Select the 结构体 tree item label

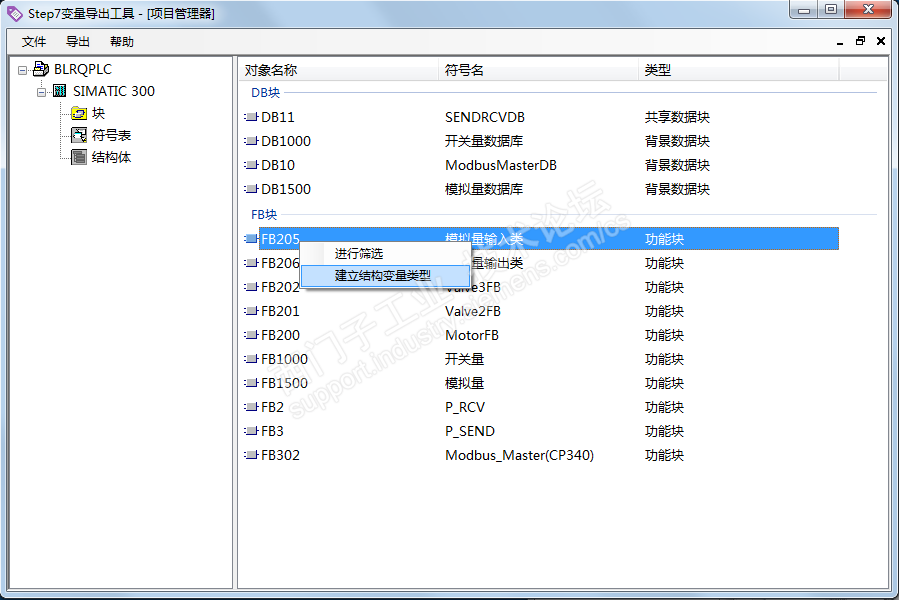[111, 157]
